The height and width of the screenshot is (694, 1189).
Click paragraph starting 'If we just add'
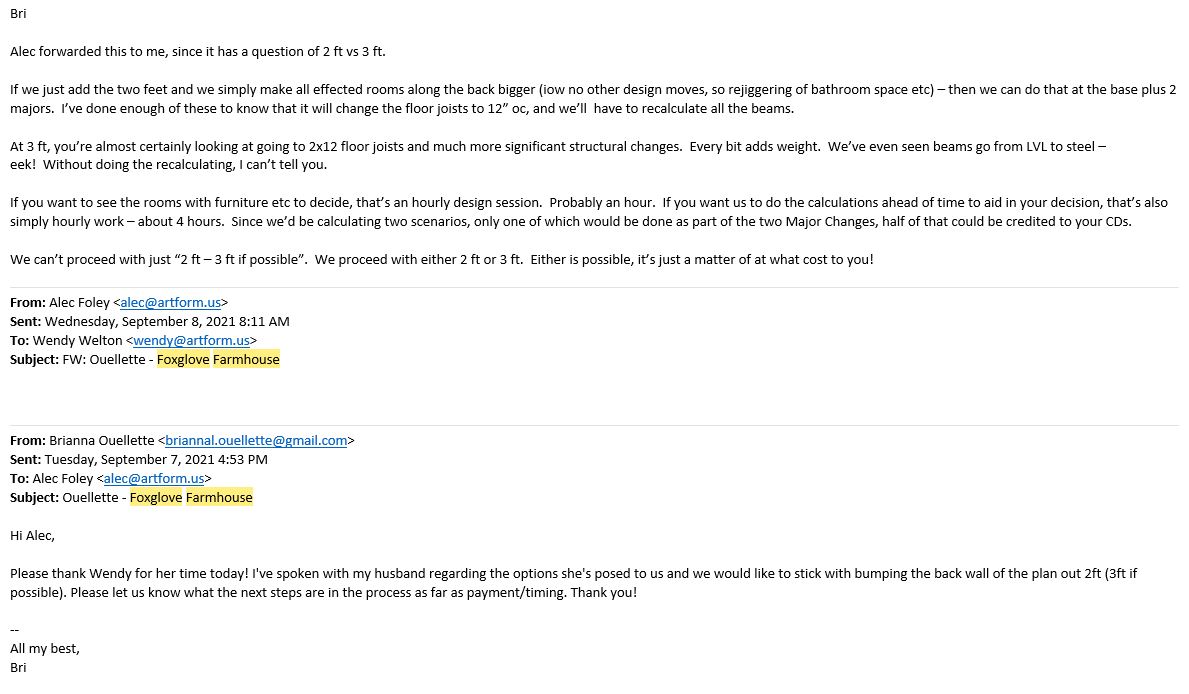tap(593, 99)
